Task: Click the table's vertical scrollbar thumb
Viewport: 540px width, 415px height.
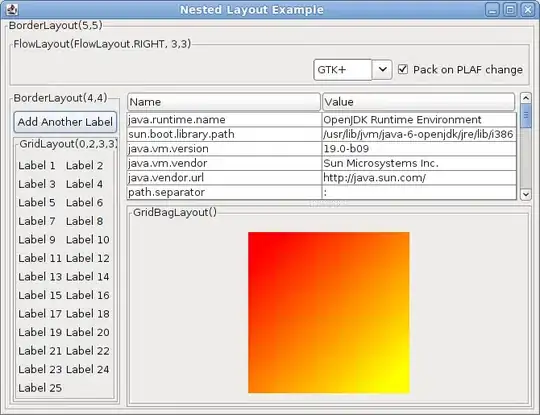Action: pos(526,116)
